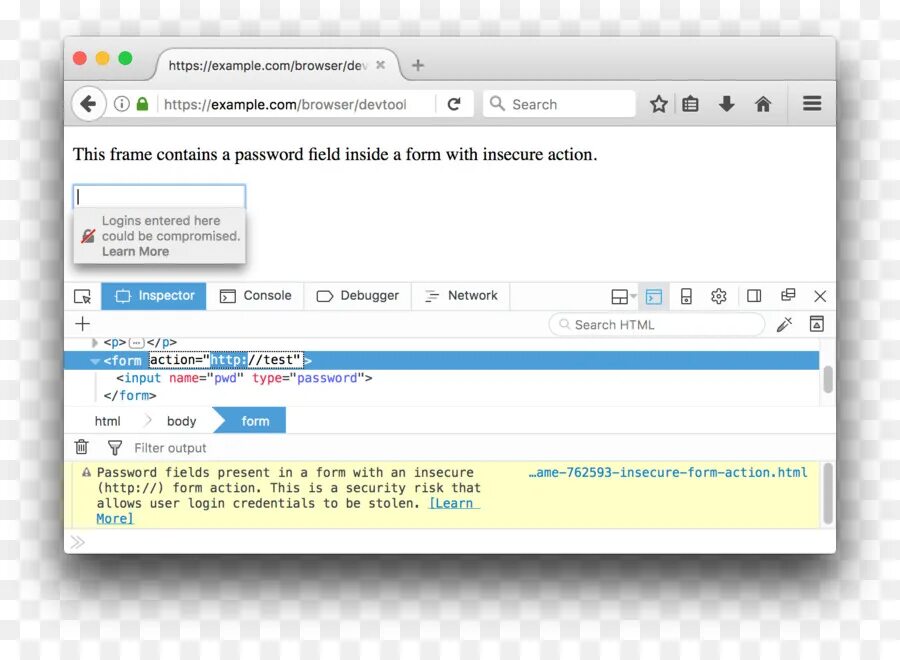Open devtools in separate window icon
The width and height of the screenshot is (900, 660).
788,295
